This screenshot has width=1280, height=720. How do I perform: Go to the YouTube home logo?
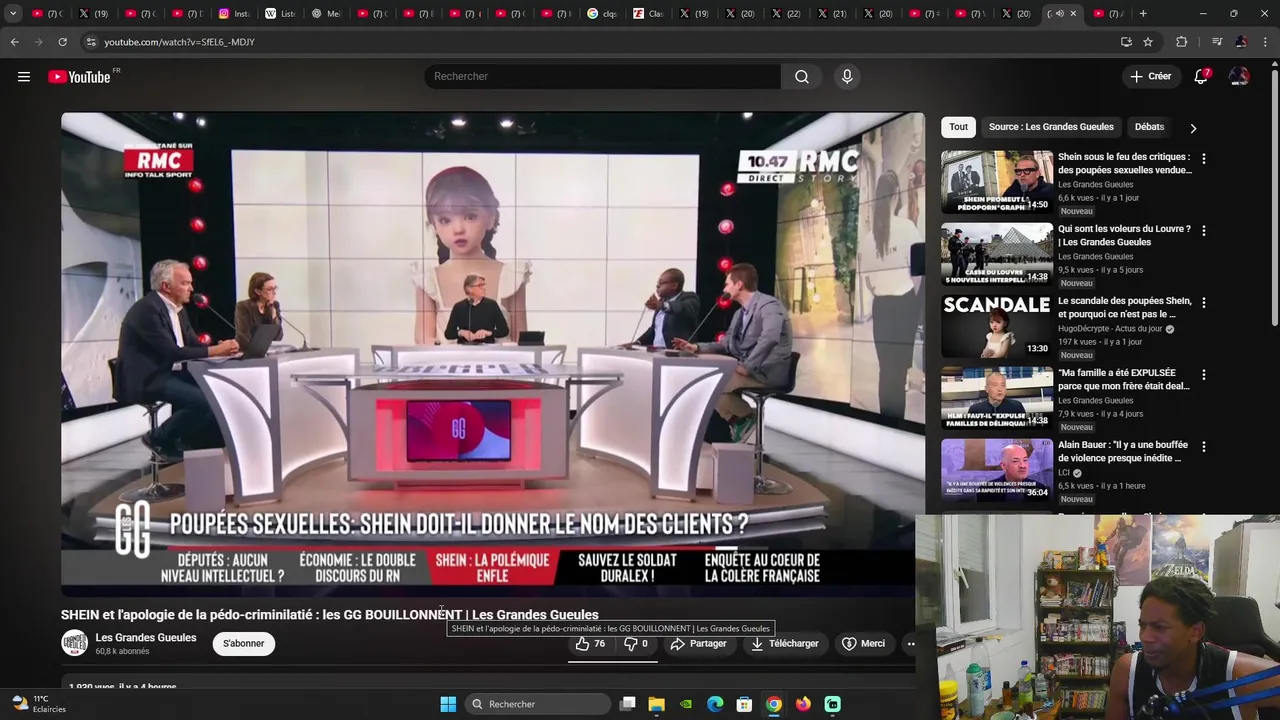[79, 77]
